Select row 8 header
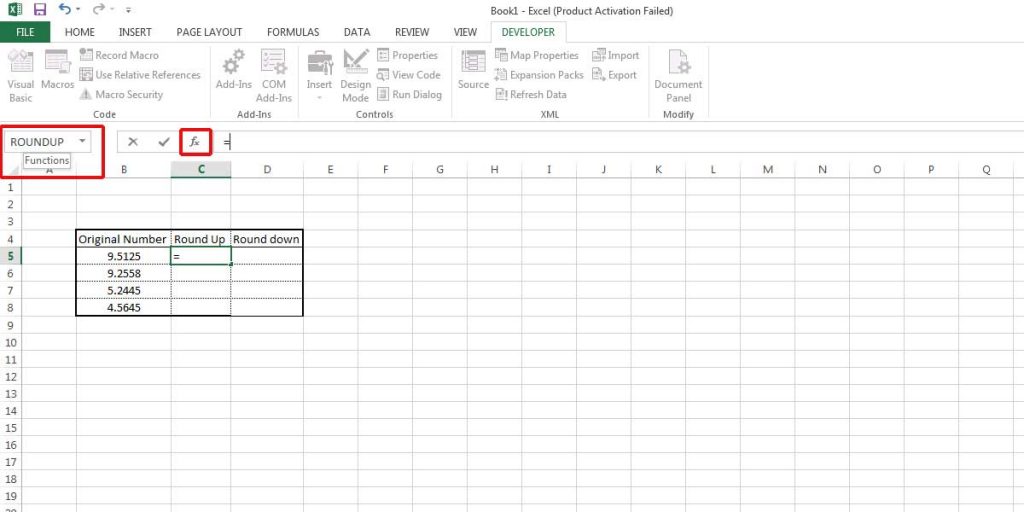Viewport: 1024px width, 512px height. 10,308
